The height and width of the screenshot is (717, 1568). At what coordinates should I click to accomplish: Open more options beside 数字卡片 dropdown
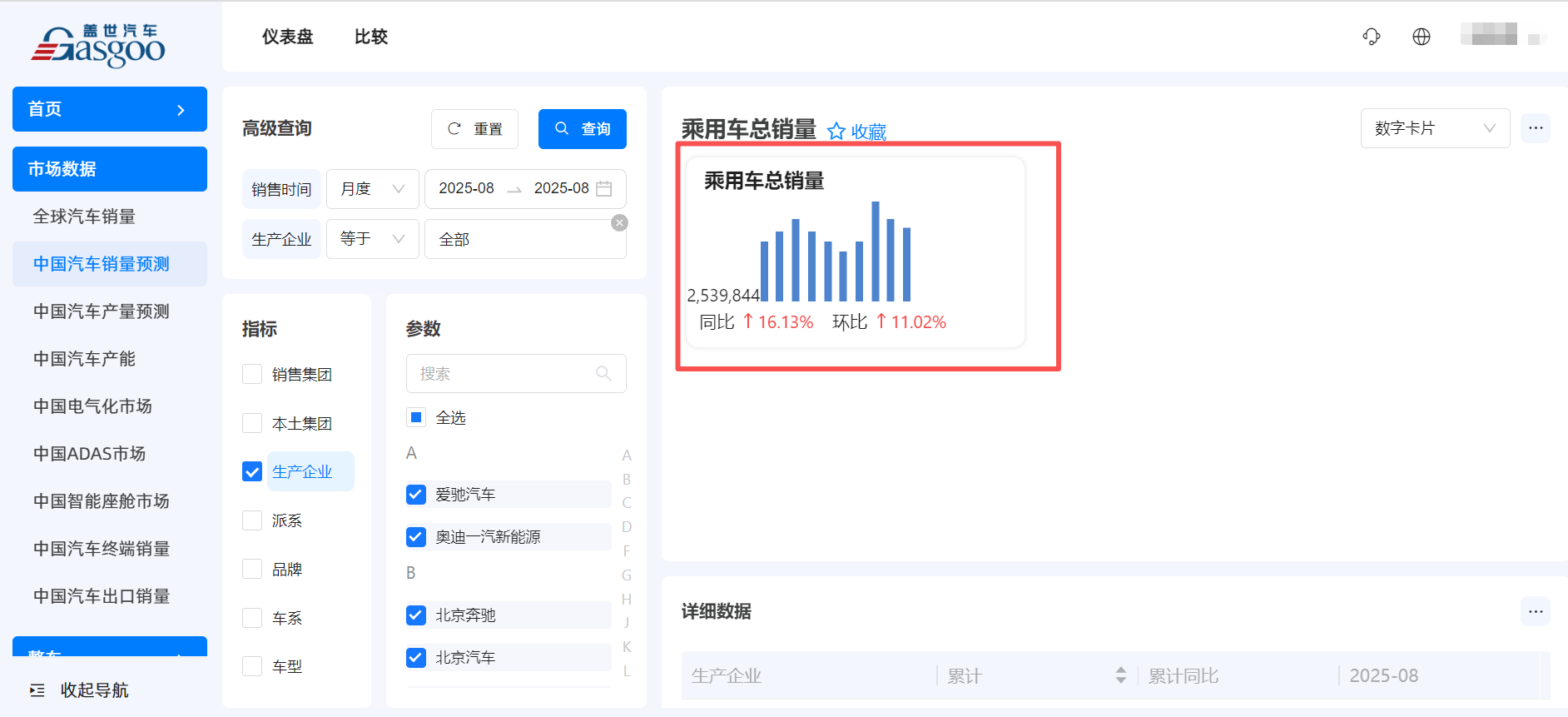1536,128
